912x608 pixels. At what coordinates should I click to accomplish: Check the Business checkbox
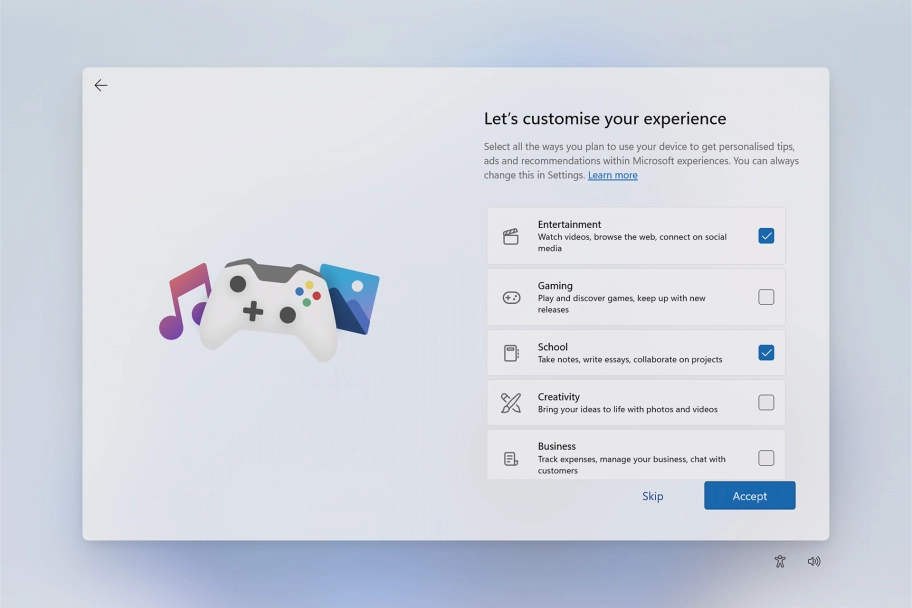[766, 458]
